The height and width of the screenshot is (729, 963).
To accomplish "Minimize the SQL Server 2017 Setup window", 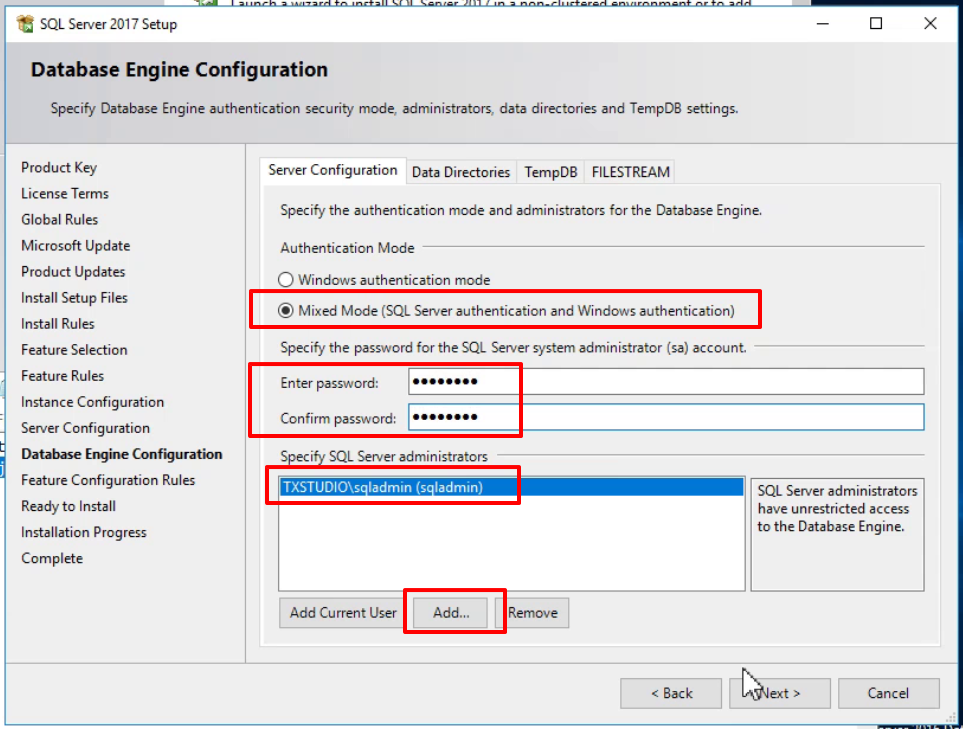I will click(823, 24).
